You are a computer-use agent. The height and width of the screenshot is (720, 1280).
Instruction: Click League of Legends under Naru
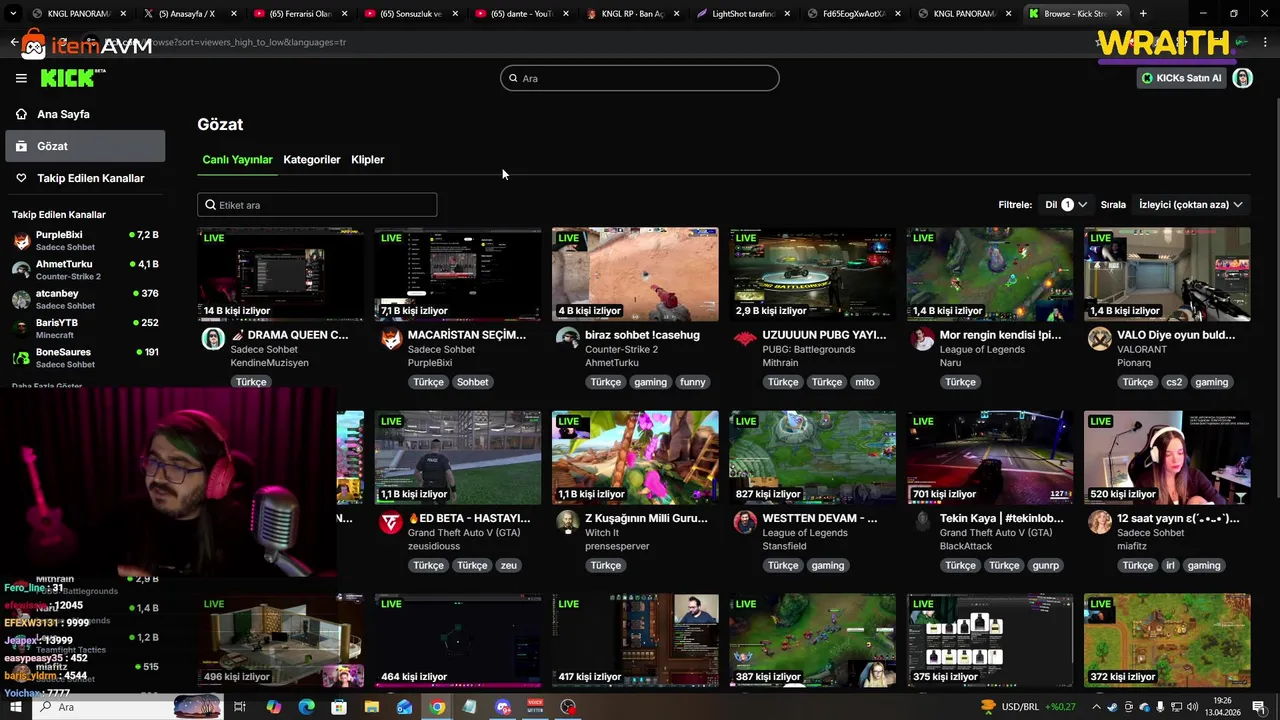pos(981,349)
